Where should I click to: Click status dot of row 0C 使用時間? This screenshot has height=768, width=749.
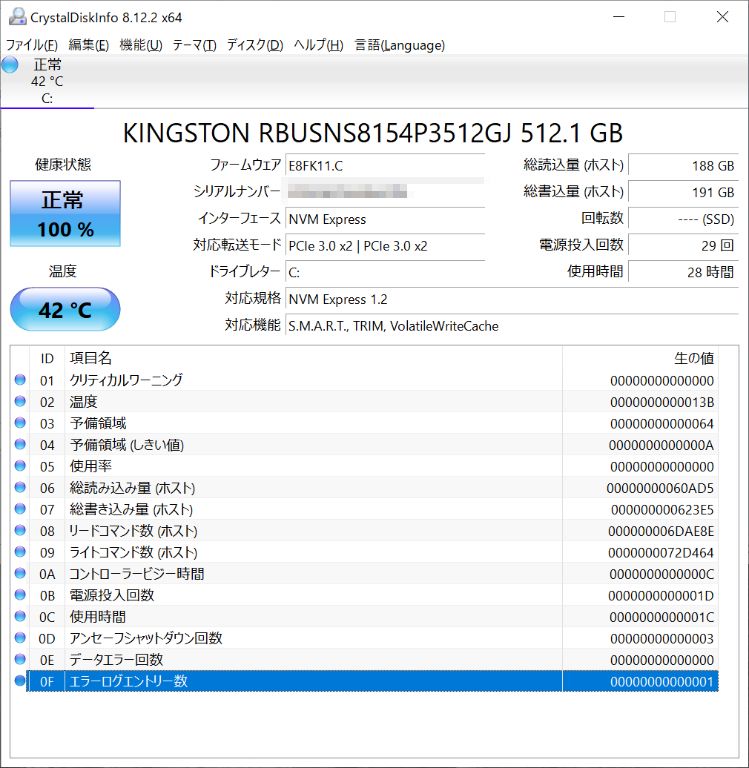pyautogui.click(x=20, y=616)
